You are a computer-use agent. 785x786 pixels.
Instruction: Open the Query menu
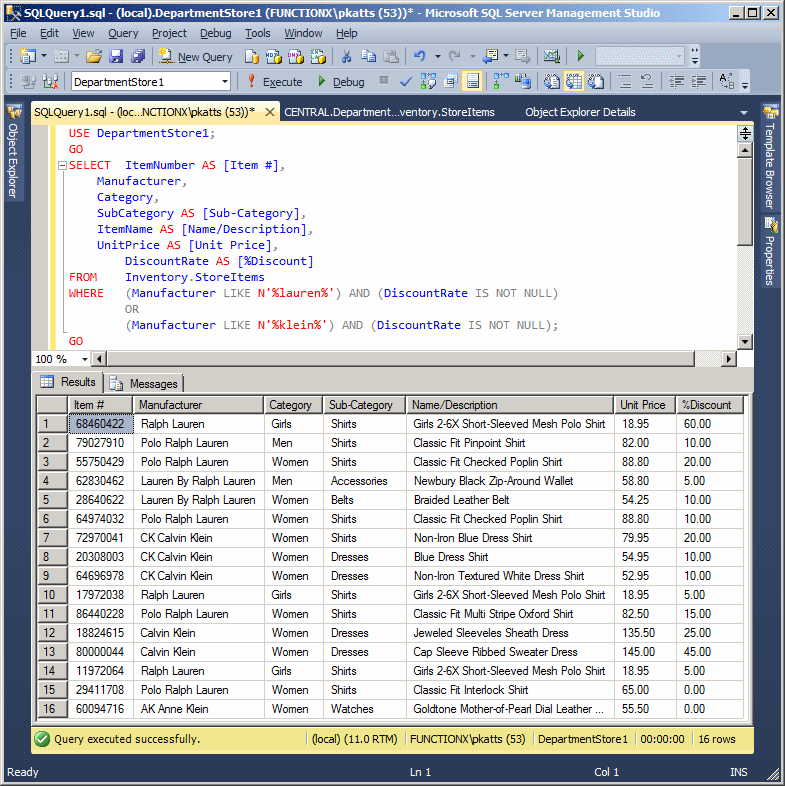tap(123, 33)
